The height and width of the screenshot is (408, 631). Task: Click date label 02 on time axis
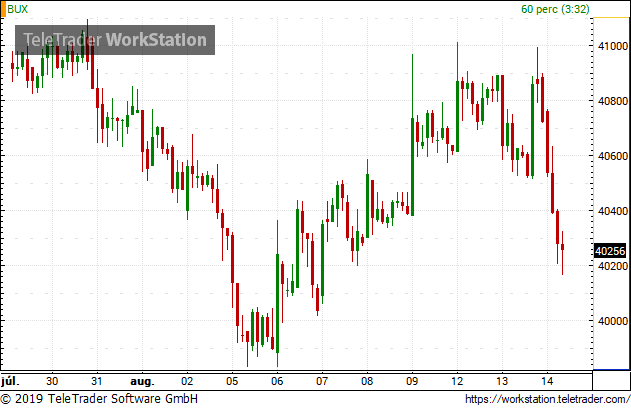187,381
